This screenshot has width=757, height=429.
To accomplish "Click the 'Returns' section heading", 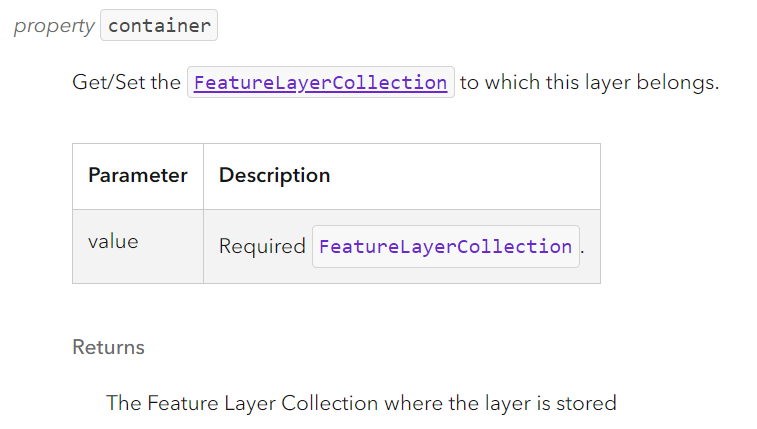I will [x=108, y=347].
